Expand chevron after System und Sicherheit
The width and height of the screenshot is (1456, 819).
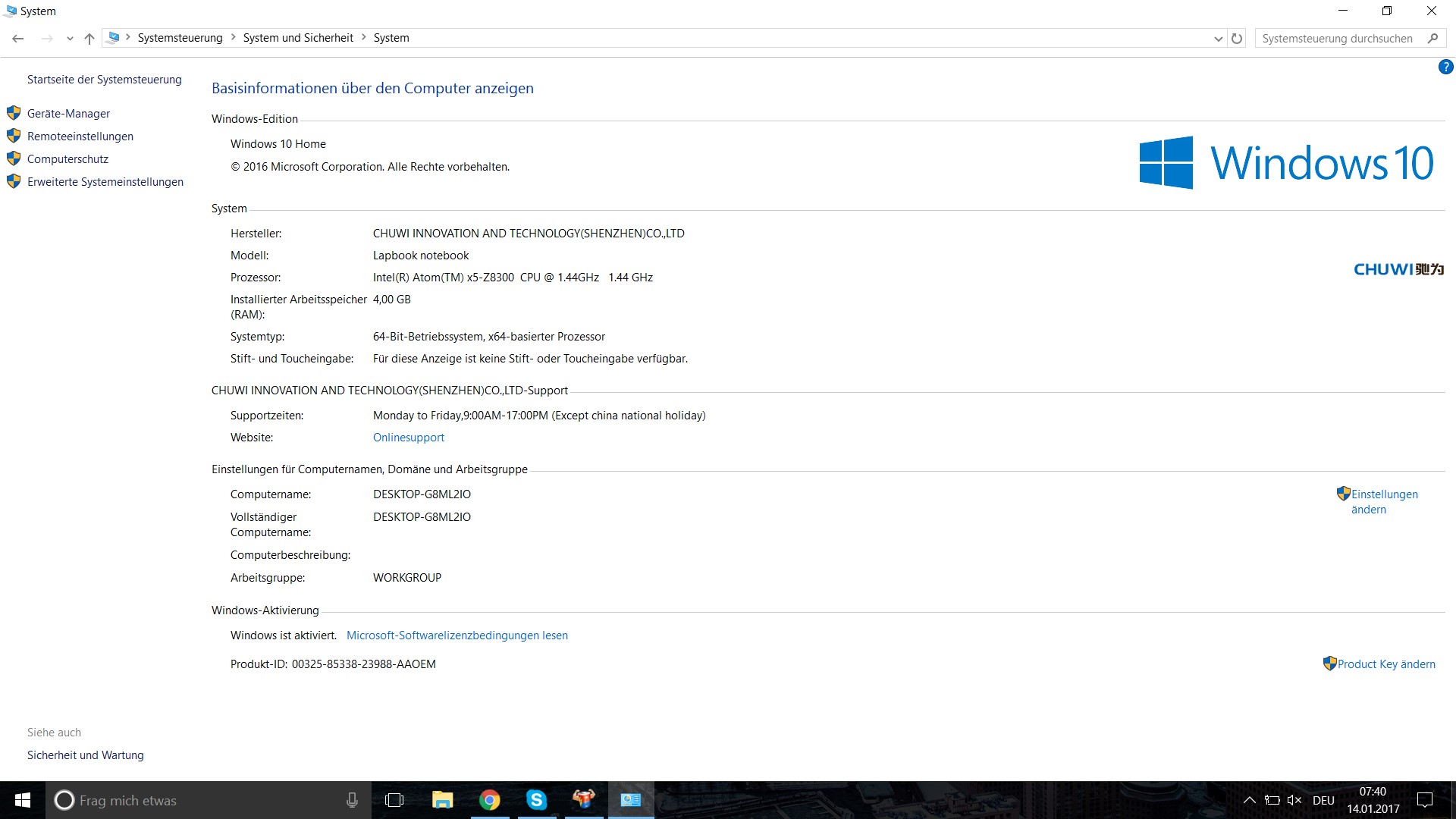coord(364,37)
